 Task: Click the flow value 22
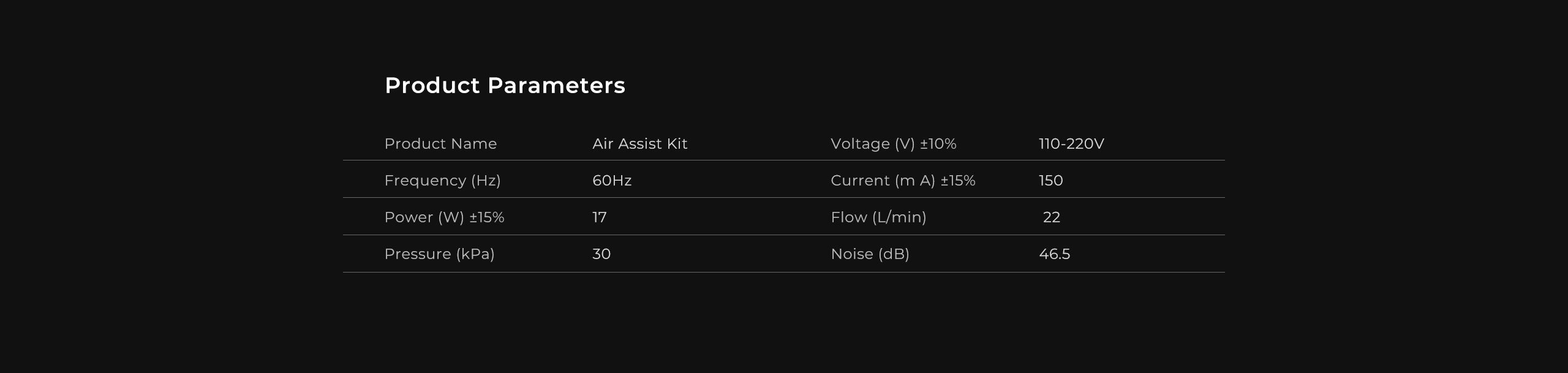1052,217
